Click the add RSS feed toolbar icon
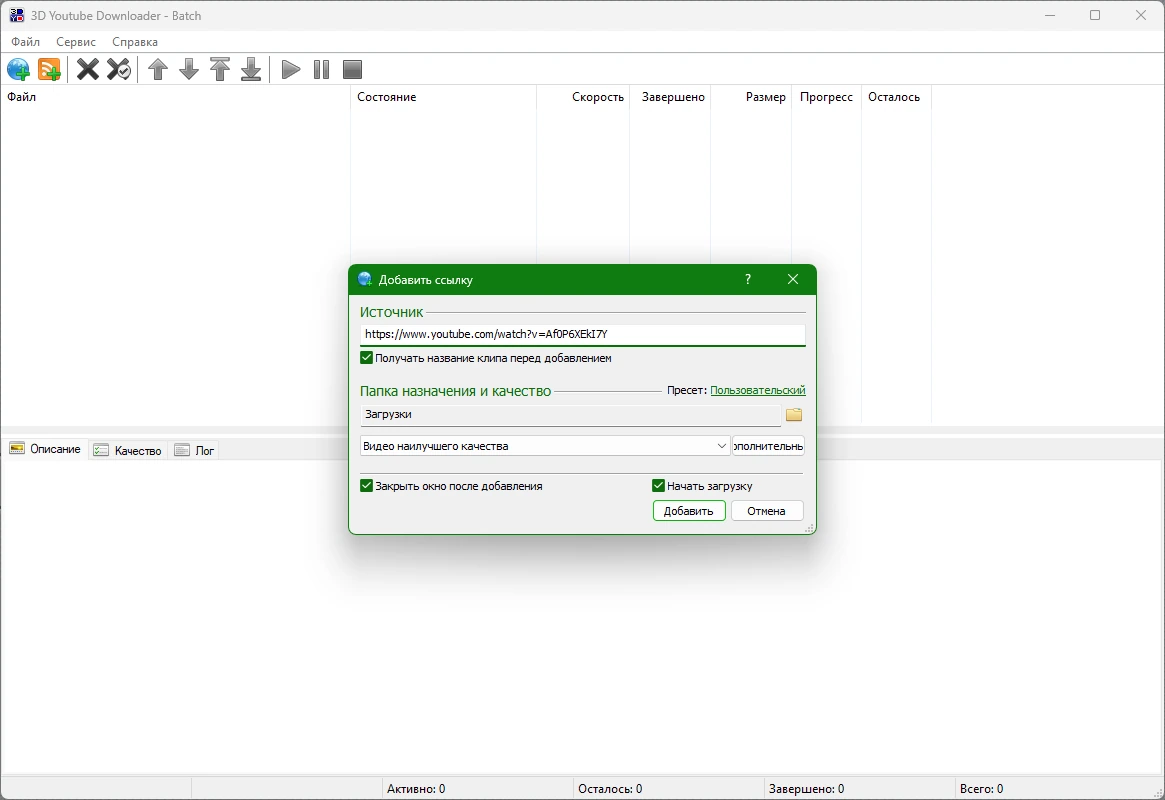This screenshot has width=1165, height=800. pos(50,70)
